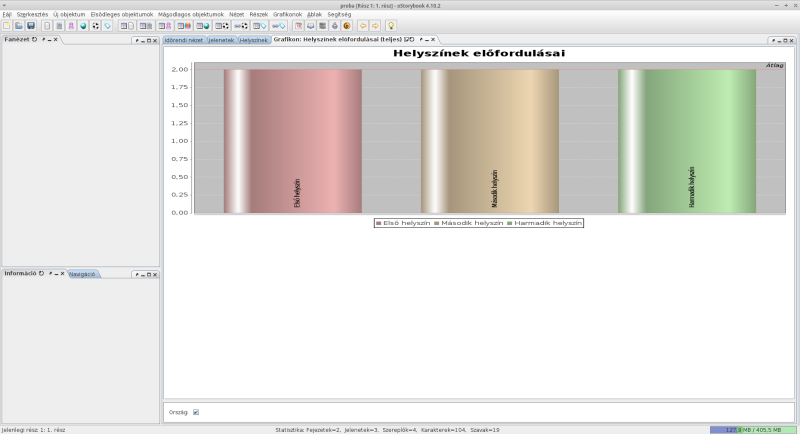Open the item links icon
800x434 pixels.
tap(241, 25)
